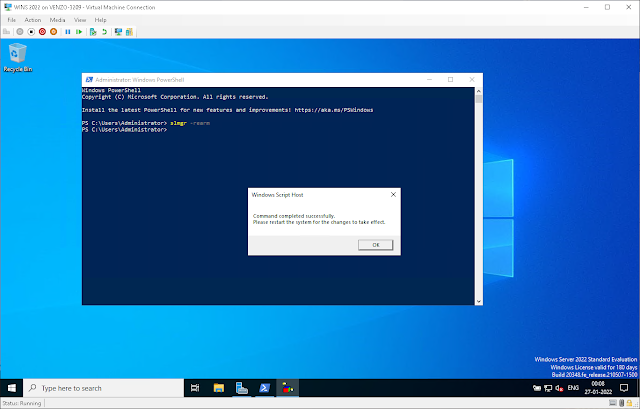The height and width of the screenshot is (409, 640).
Task: Send Ctrl+Alt+Delete from the VM toolbar
Action: tap(7, 32)
